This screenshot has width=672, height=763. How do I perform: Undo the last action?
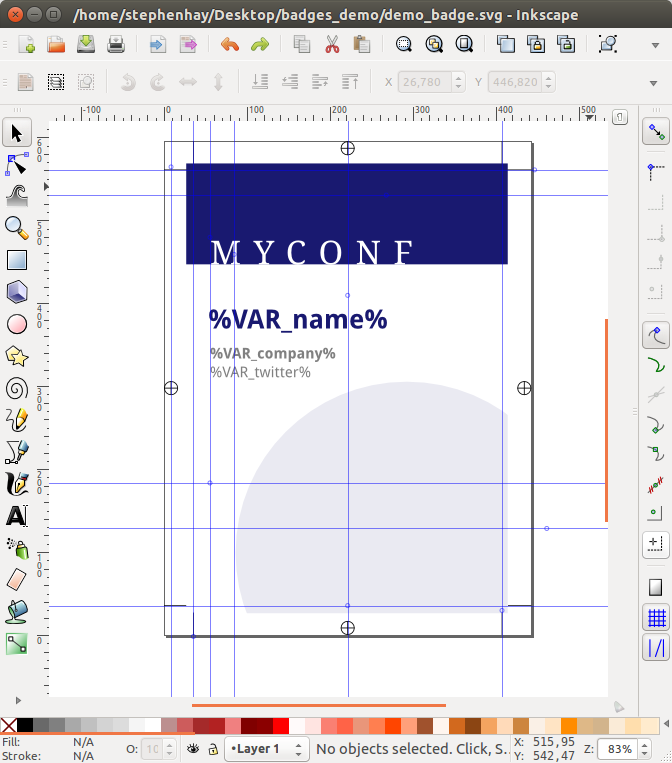(x=230, y=44)
